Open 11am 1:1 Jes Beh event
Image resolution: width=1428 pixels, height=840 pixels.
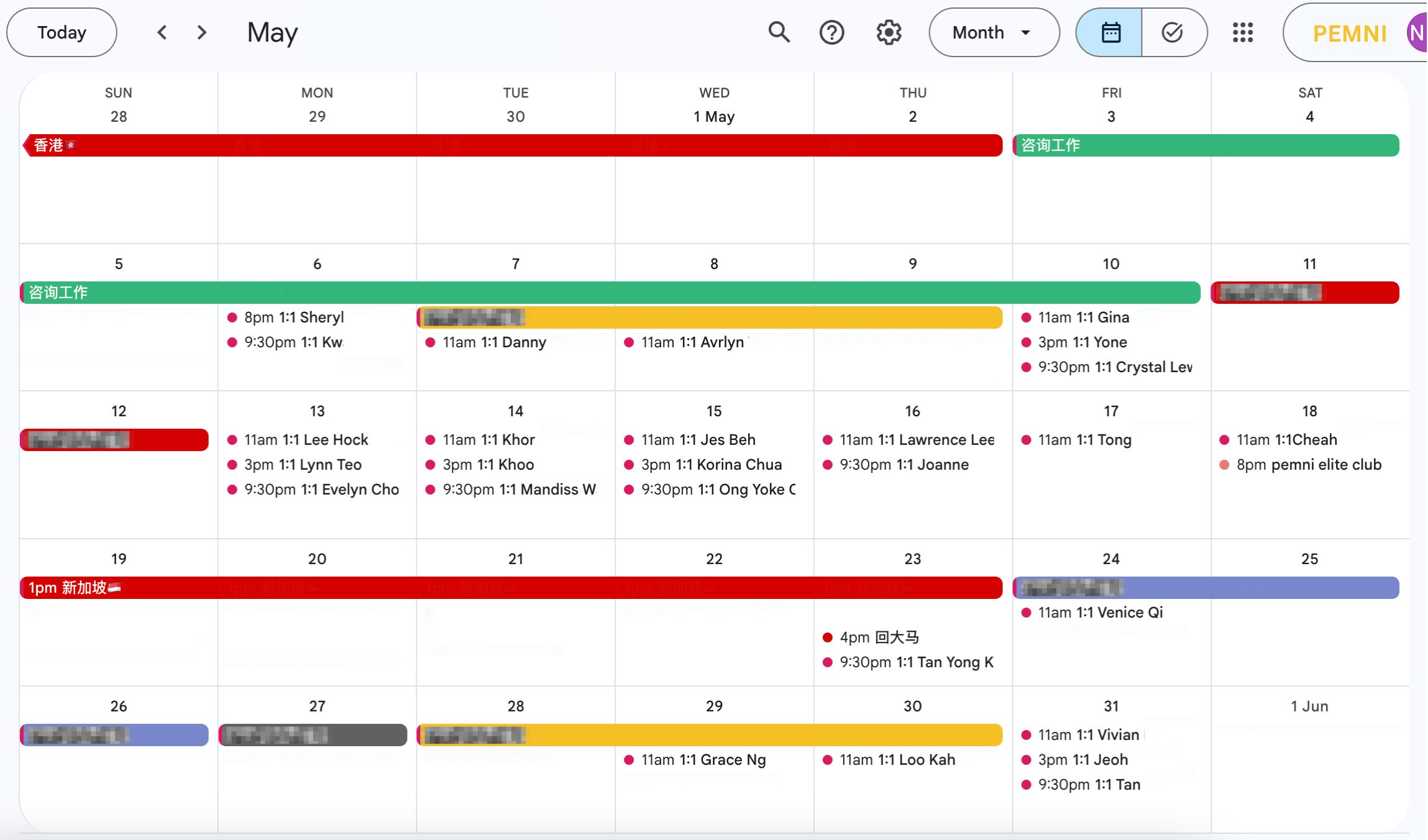tap(690, 440)
